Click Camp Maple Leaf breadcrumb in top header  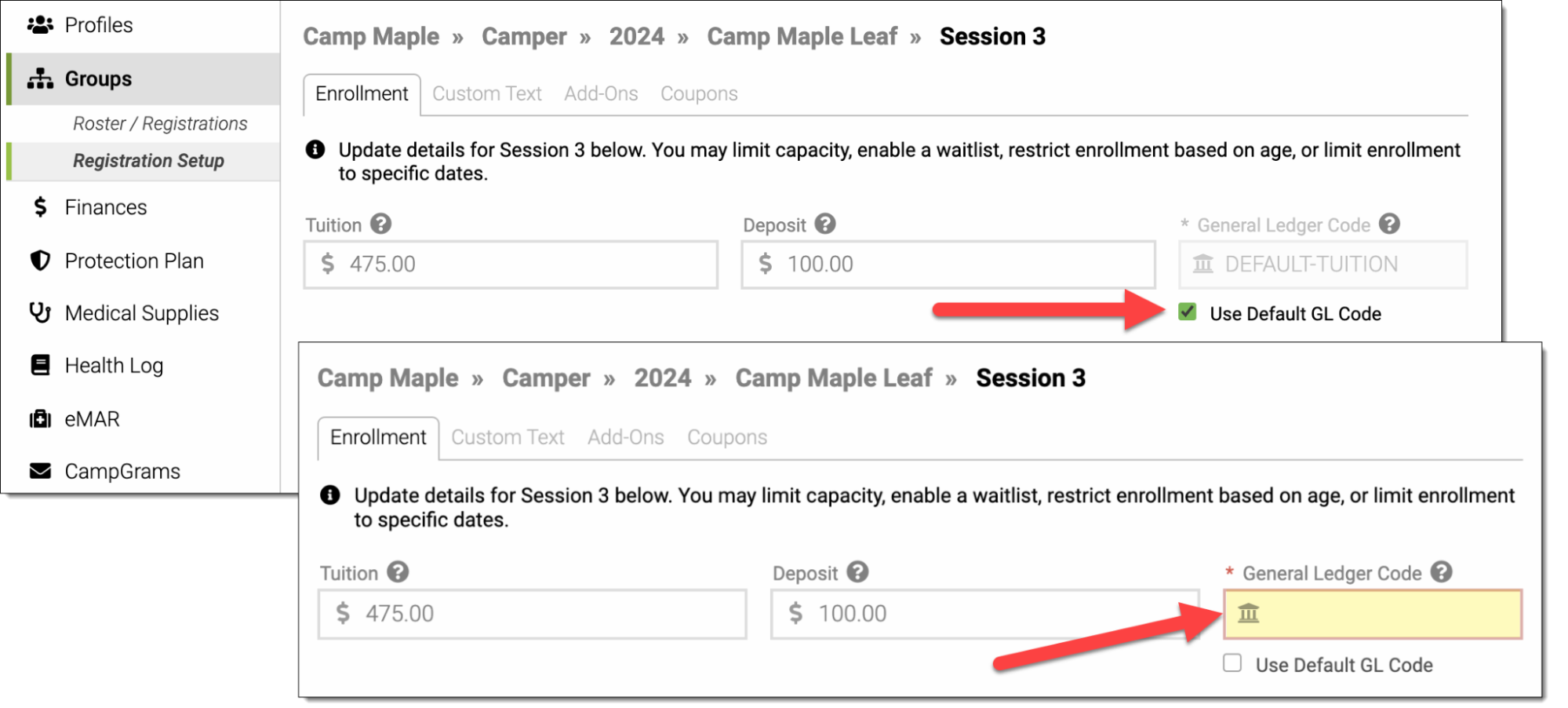[x=802, y=37]
